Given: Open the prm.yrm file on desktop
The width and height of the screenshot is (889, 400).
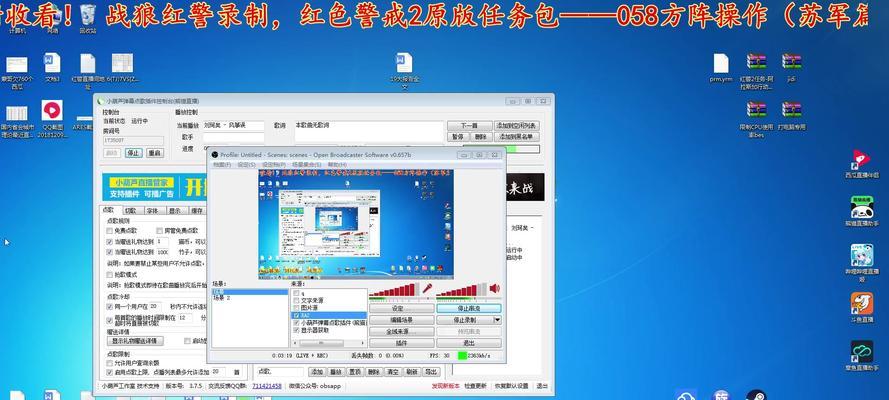Looking at the screenshot, I should coord(721,67).
